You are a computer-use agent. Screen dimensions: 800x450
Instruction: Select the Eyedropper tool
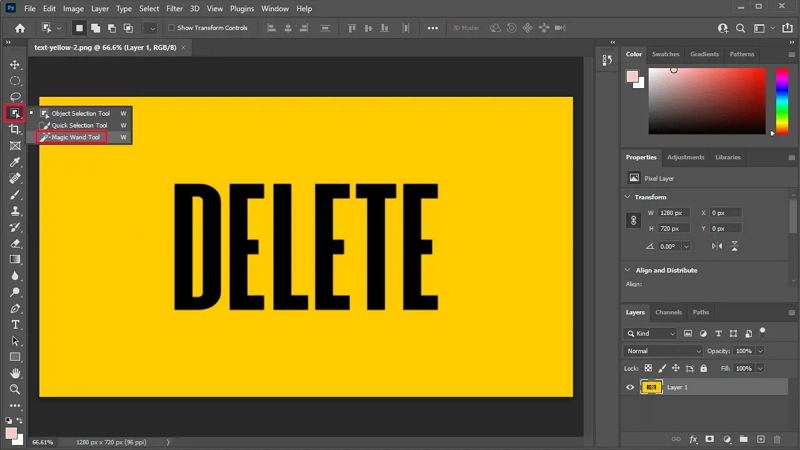(15, 162)
